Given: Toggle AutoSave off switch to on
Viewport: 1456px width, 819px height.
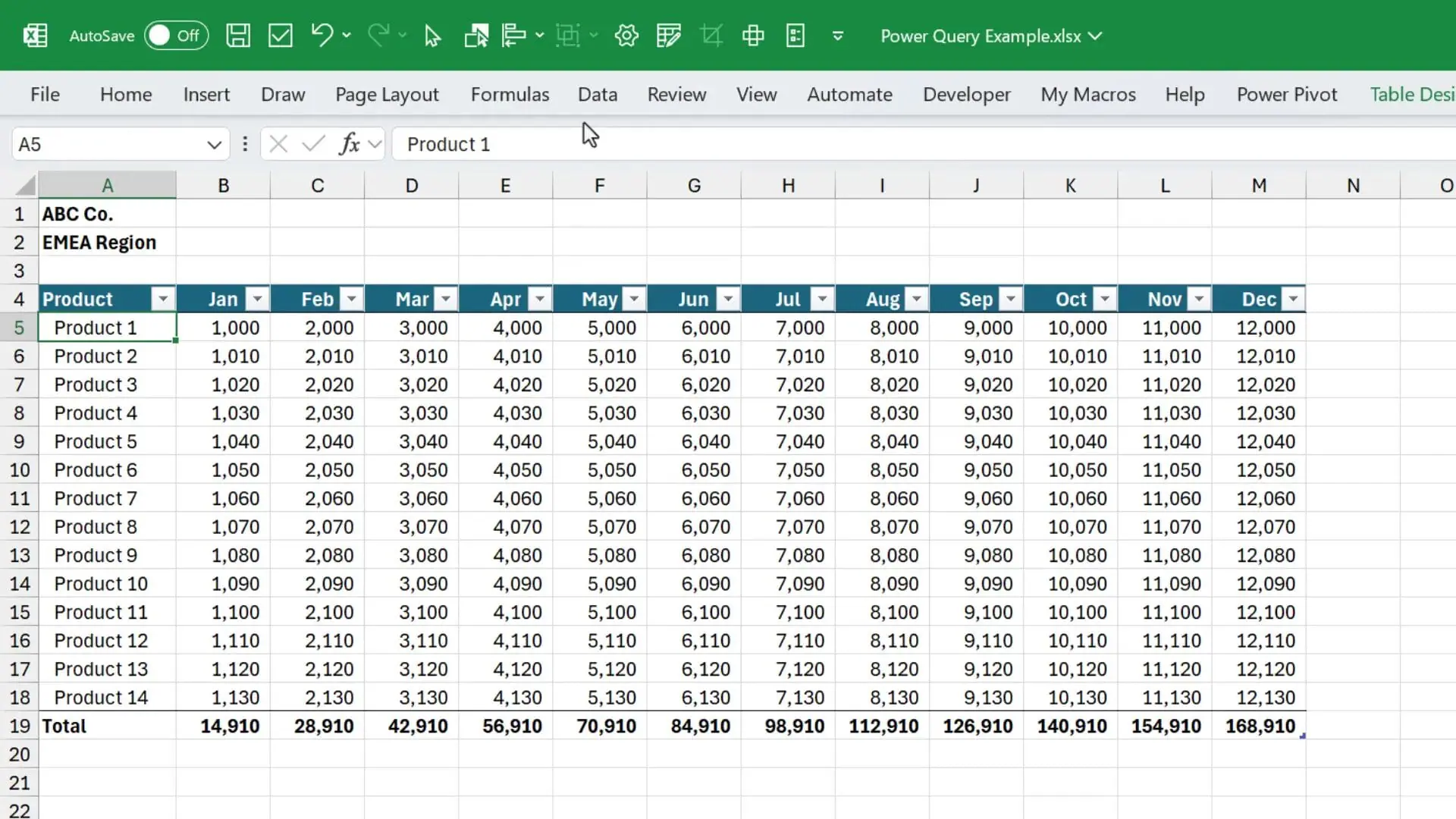Looking at the screenshot, I should pyautogui.click(x=175, y=35).
